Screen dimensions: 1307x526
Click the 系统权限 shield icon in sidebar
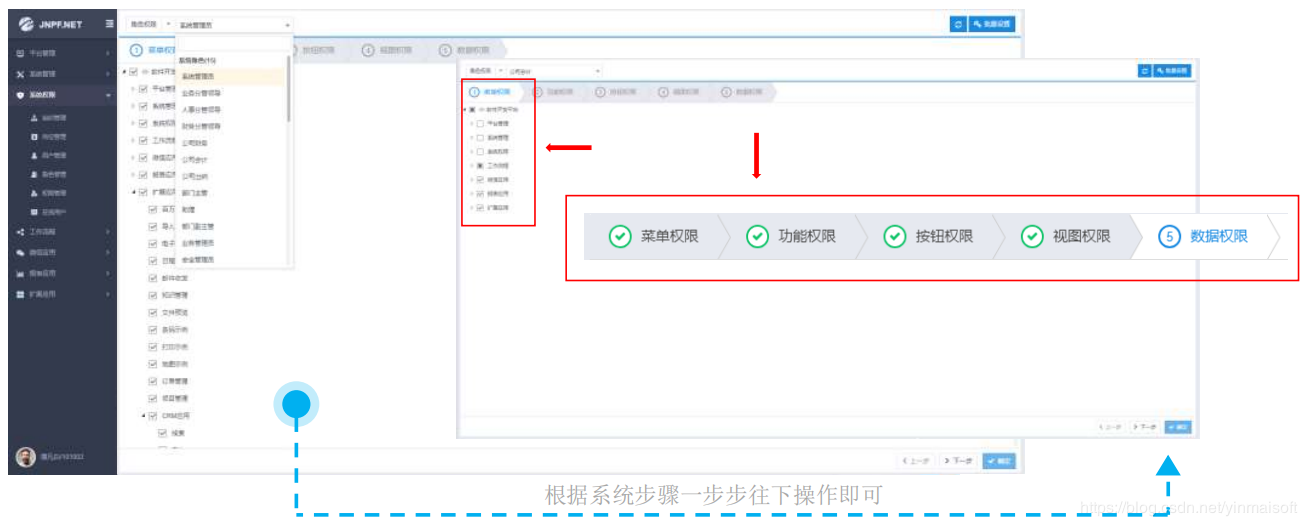[20, 95]
